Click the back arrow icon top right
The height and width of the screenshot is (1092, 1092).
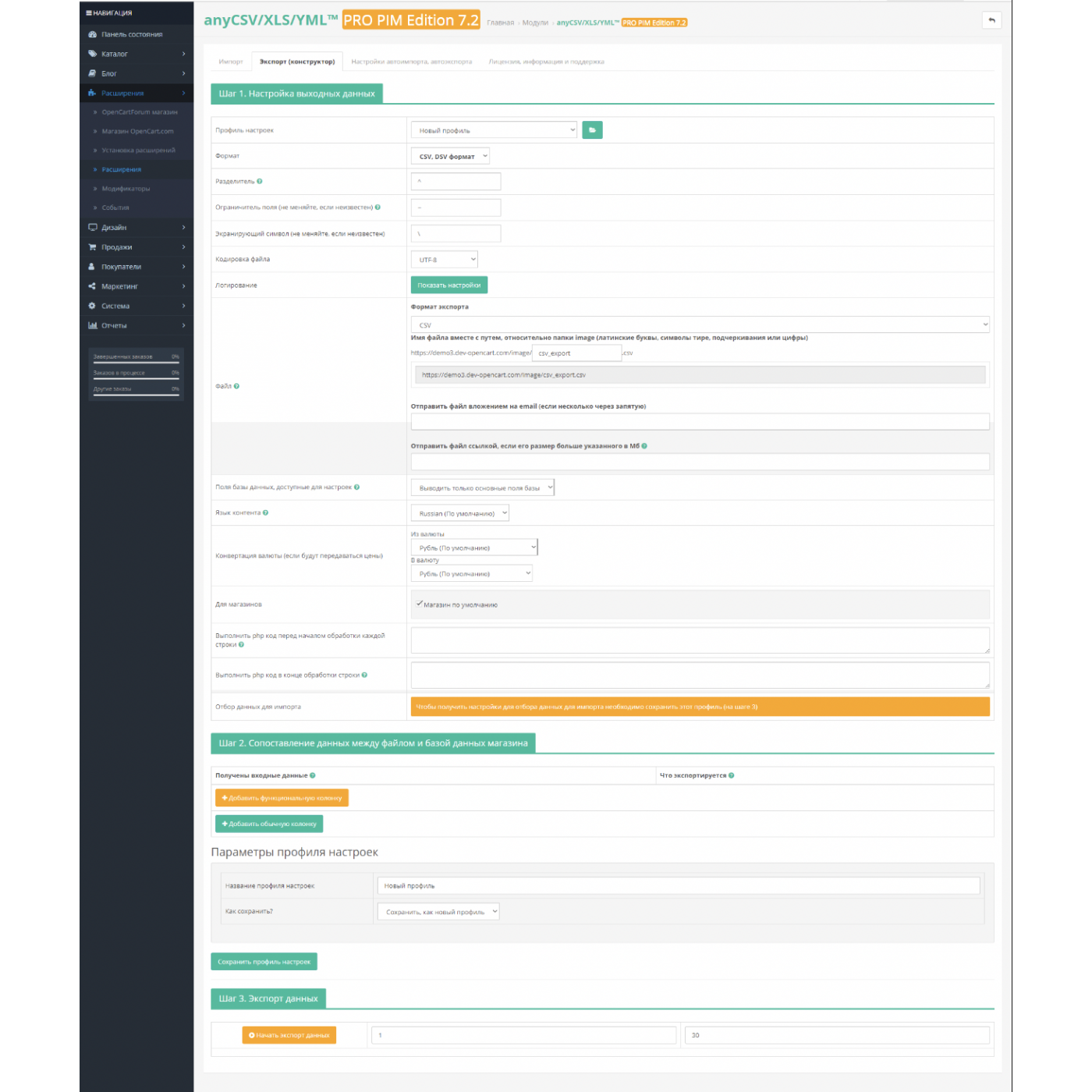pos(991,20)
